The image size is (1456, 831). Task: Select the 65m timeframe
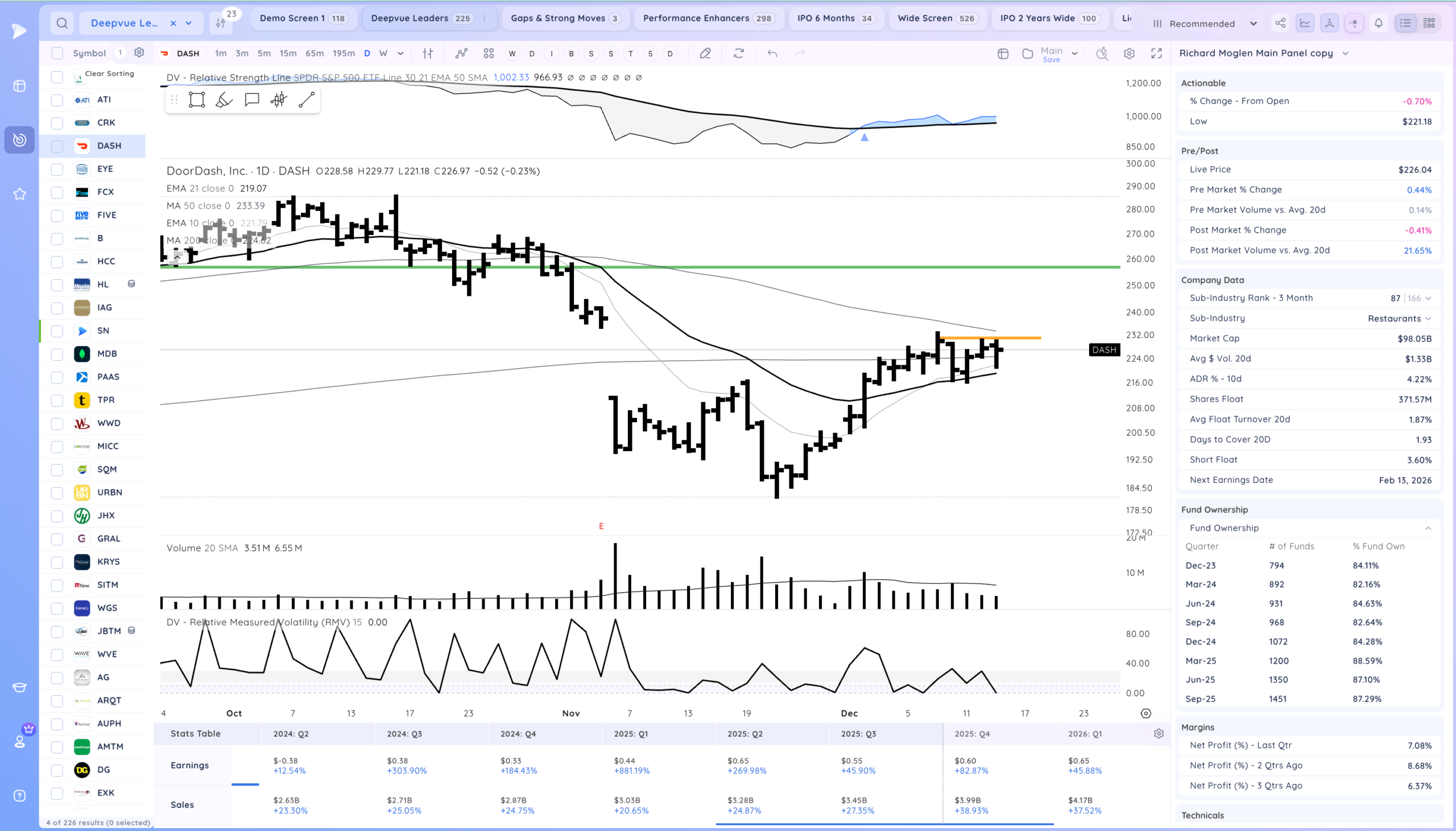click(x=315, y=53)
